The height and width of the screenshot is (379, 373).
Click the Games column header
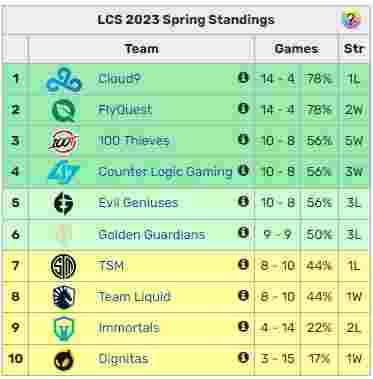coord(296,49)
